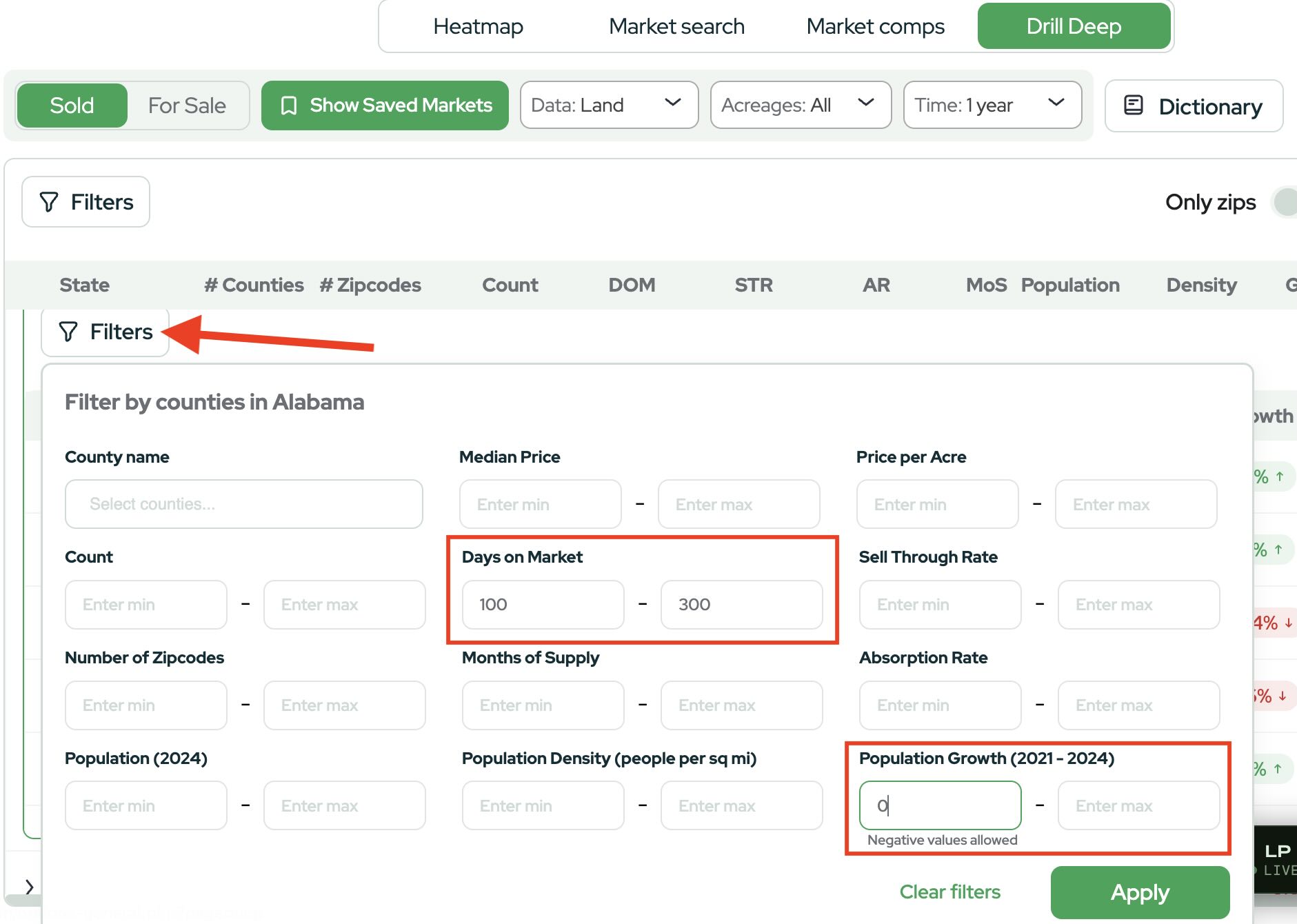Focus Count min field
1297x924 pixels.
pyautogui.click(x=146, y=605)
